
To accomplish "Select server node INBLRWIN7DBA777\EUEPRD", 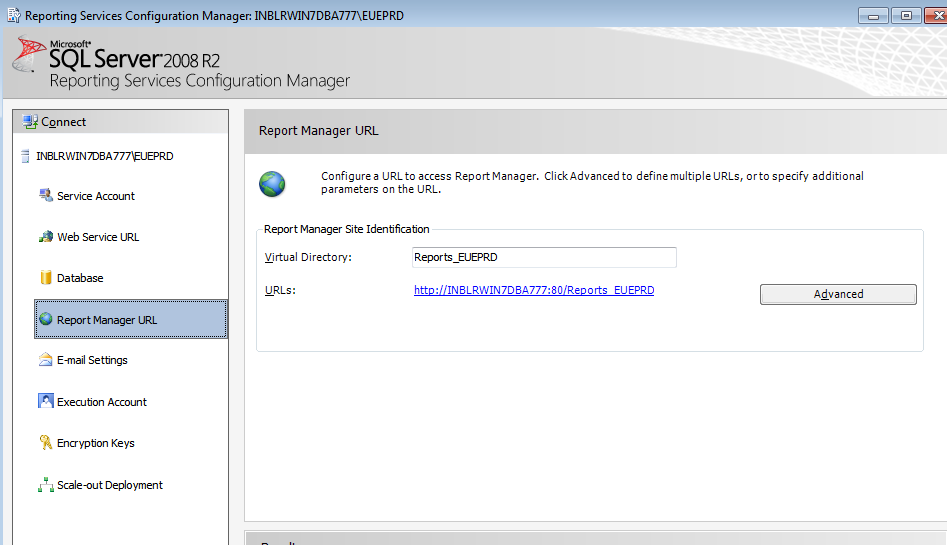I will coord(104,156).
